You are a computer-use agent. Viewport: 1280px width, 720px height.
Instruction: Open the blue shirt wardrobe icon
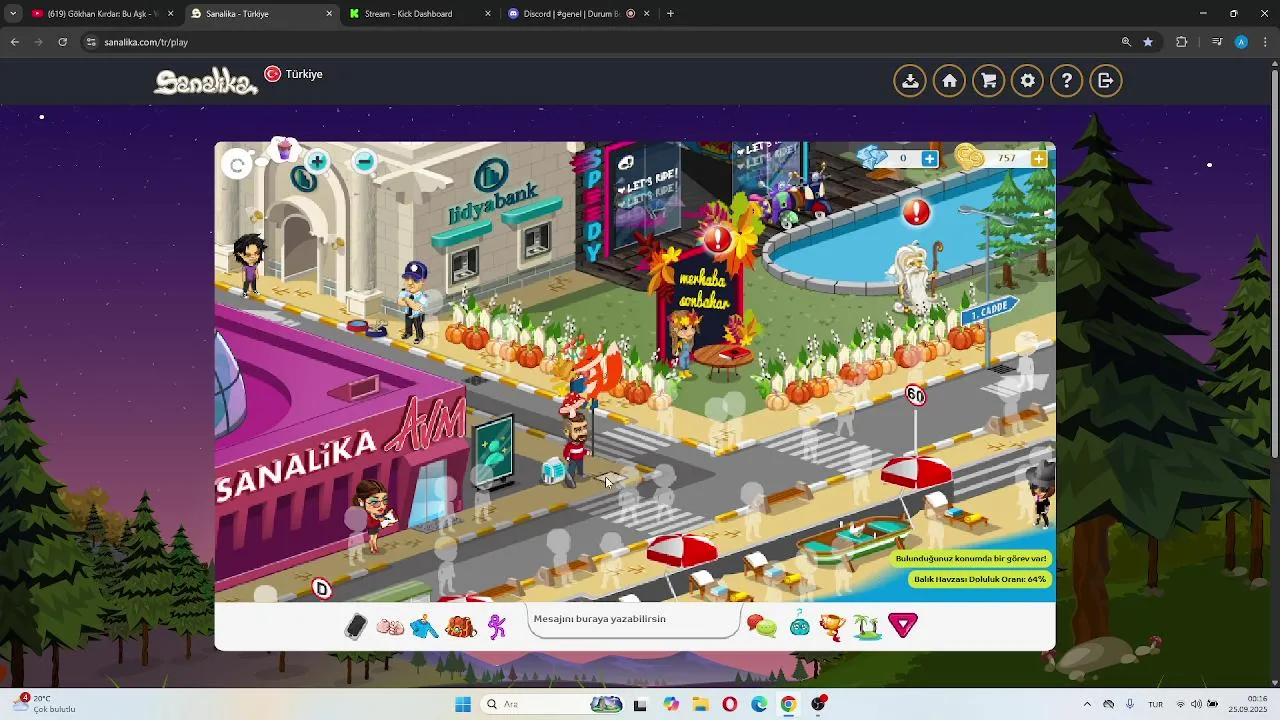click(424, 627)
